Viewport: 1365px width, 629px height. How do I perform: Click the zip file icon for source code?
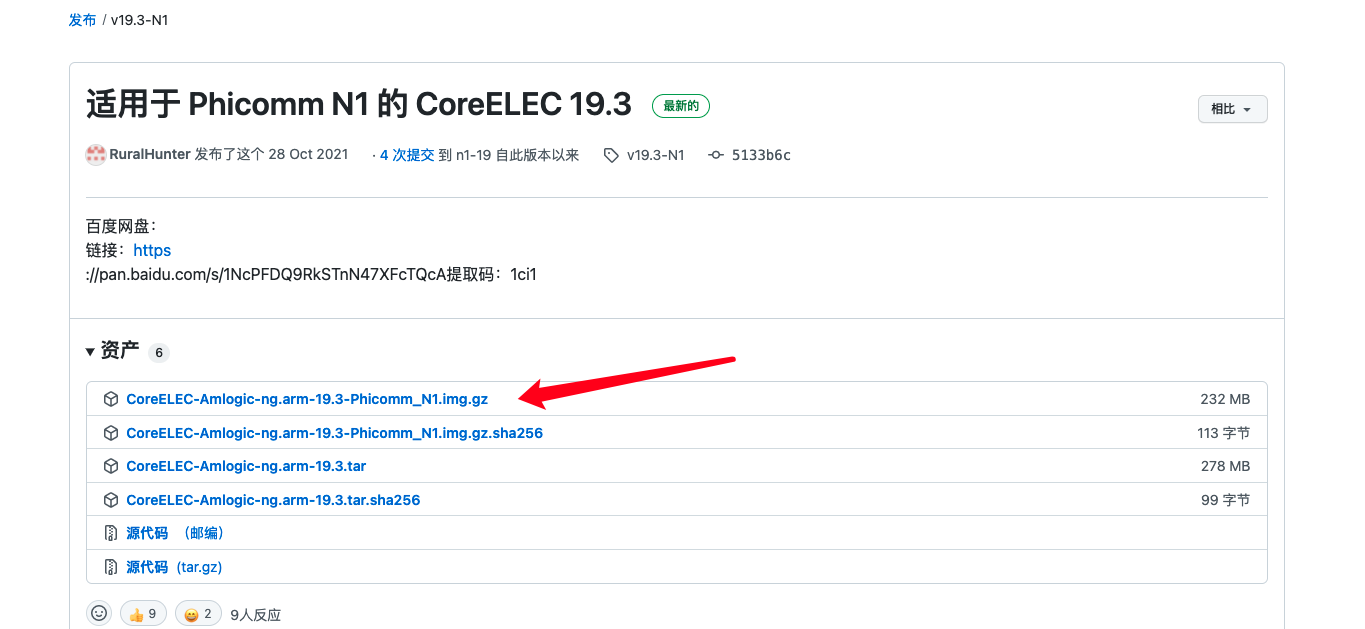pyautogui.click(x=111, y=533)
